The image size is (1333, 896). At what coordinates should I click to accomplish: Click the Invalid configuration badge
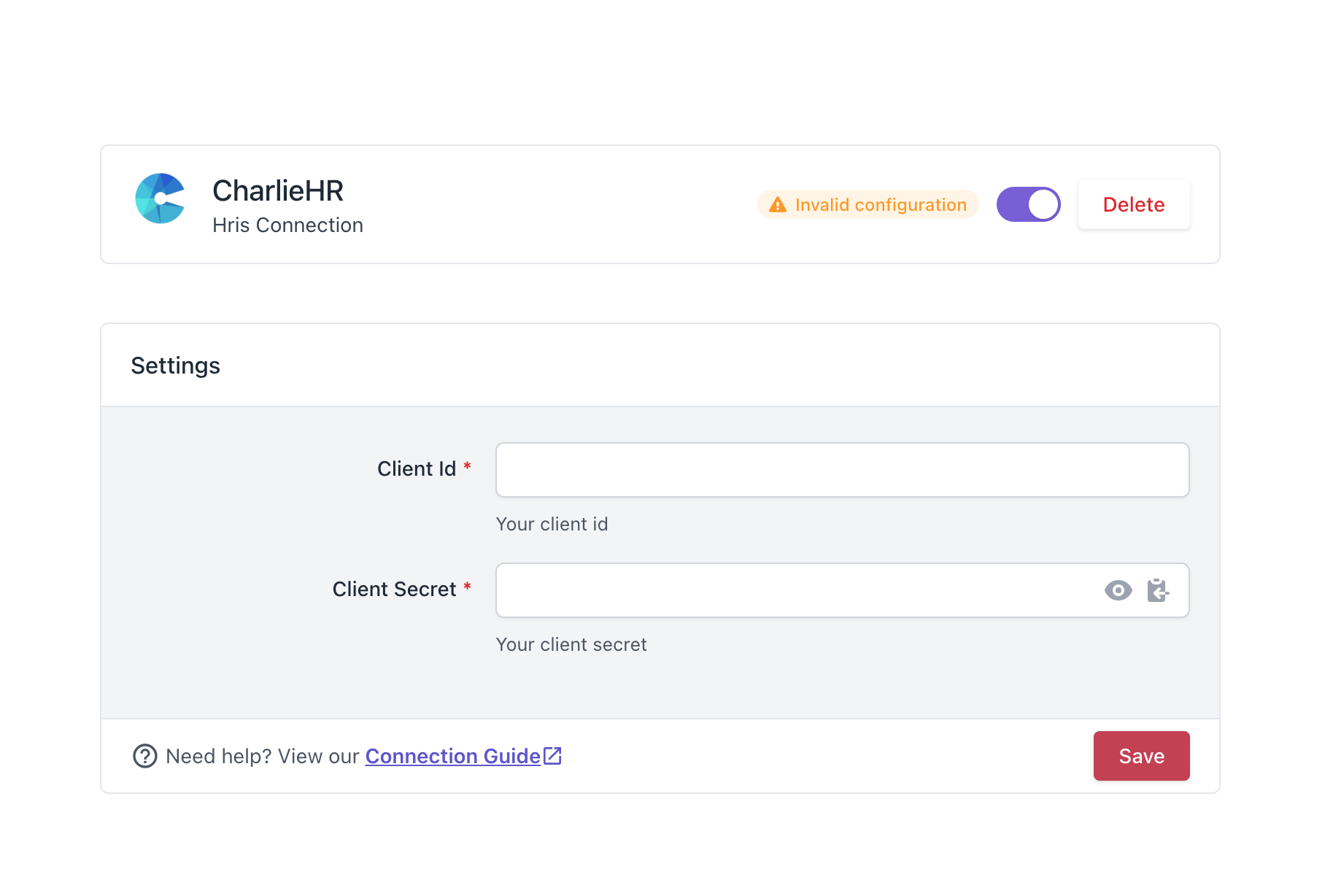pyautogui.click(x=868, y=205)
